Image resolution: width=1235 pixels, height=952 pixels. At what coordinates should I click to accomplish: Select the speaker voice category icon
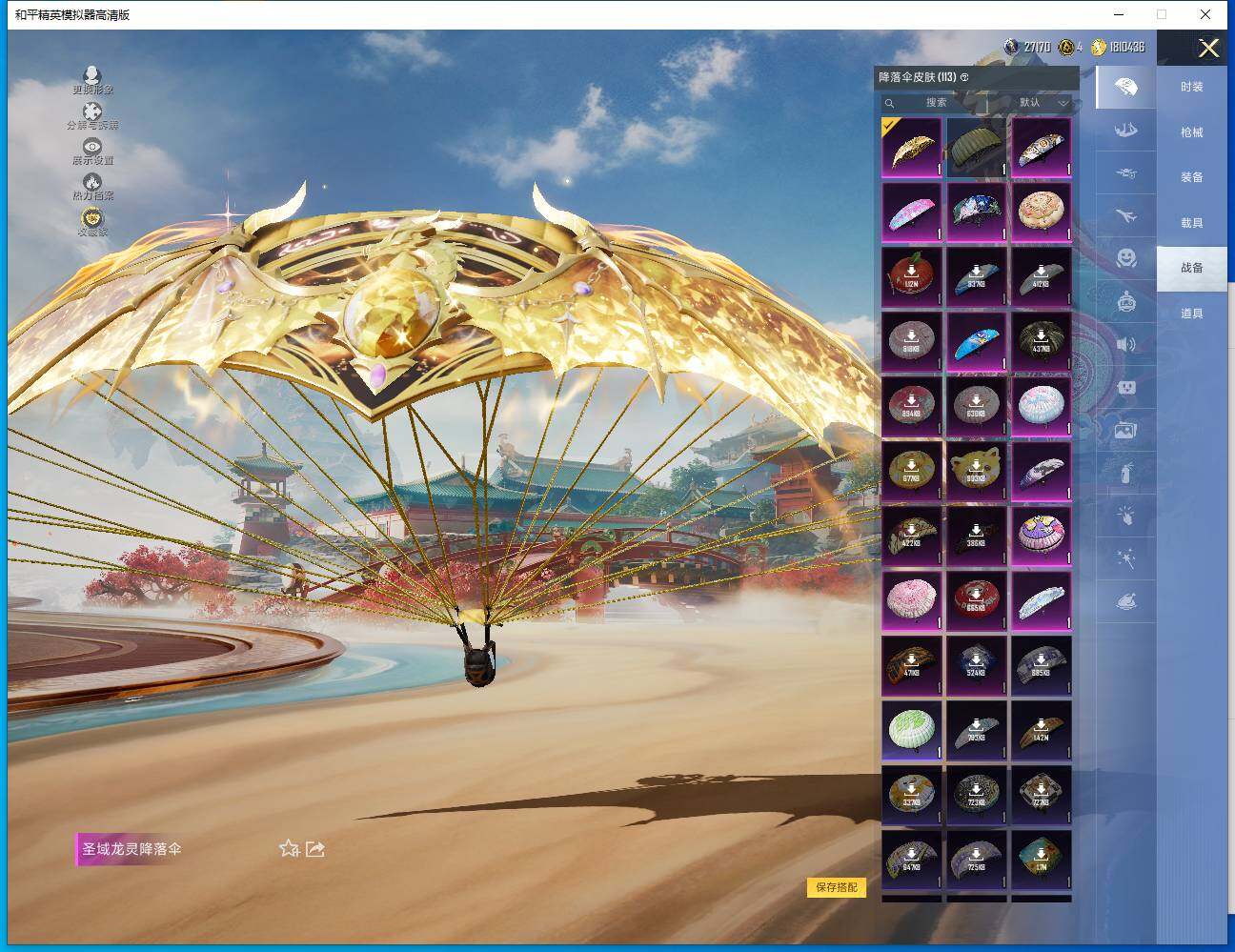(1125, 344)
